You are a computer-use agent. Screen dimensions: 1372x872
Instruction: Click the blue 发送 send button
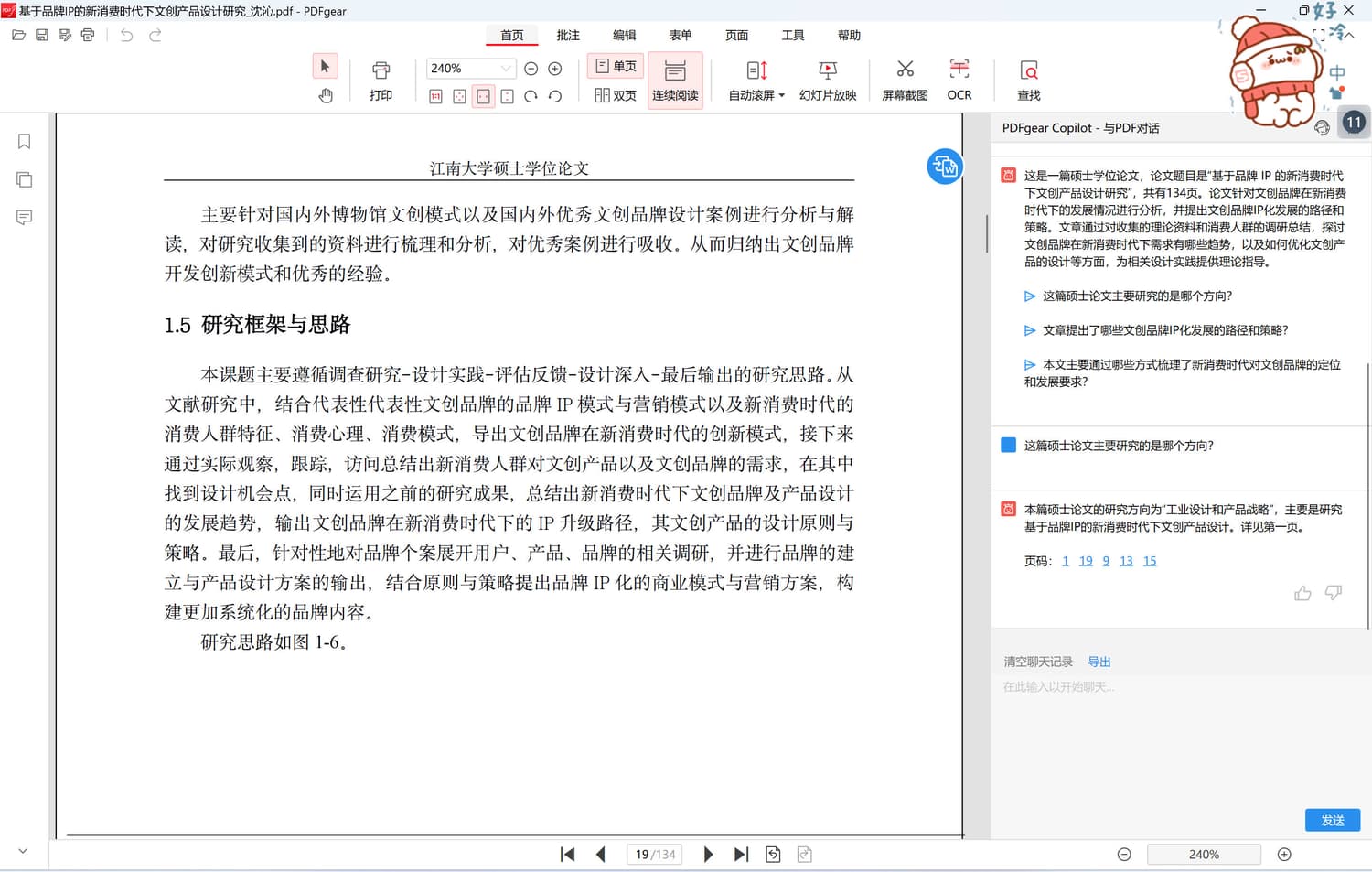click(1332, 820)
